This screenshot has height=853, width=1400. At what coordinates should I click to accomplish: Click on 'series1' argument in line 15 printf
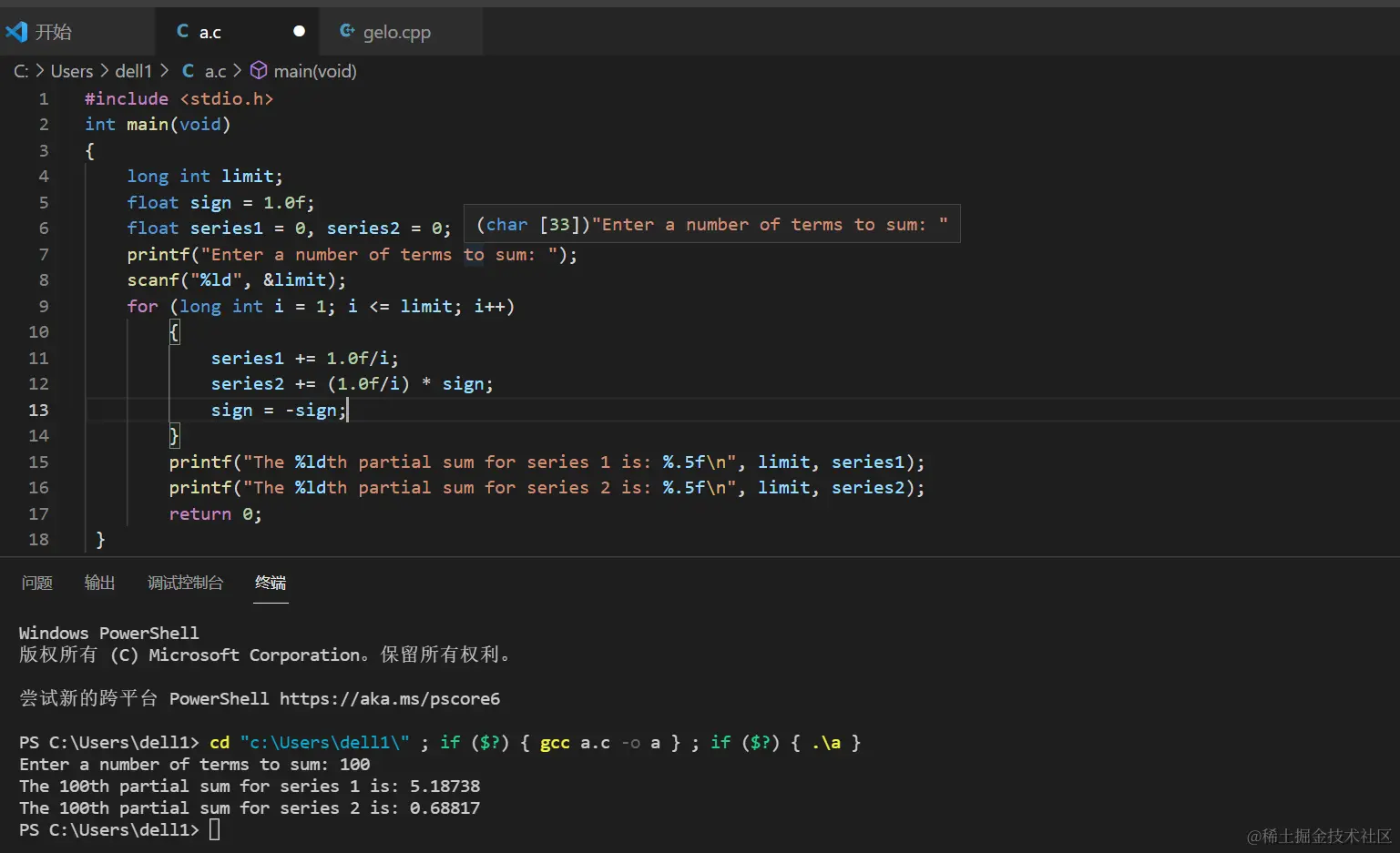[x=868, y=462]
